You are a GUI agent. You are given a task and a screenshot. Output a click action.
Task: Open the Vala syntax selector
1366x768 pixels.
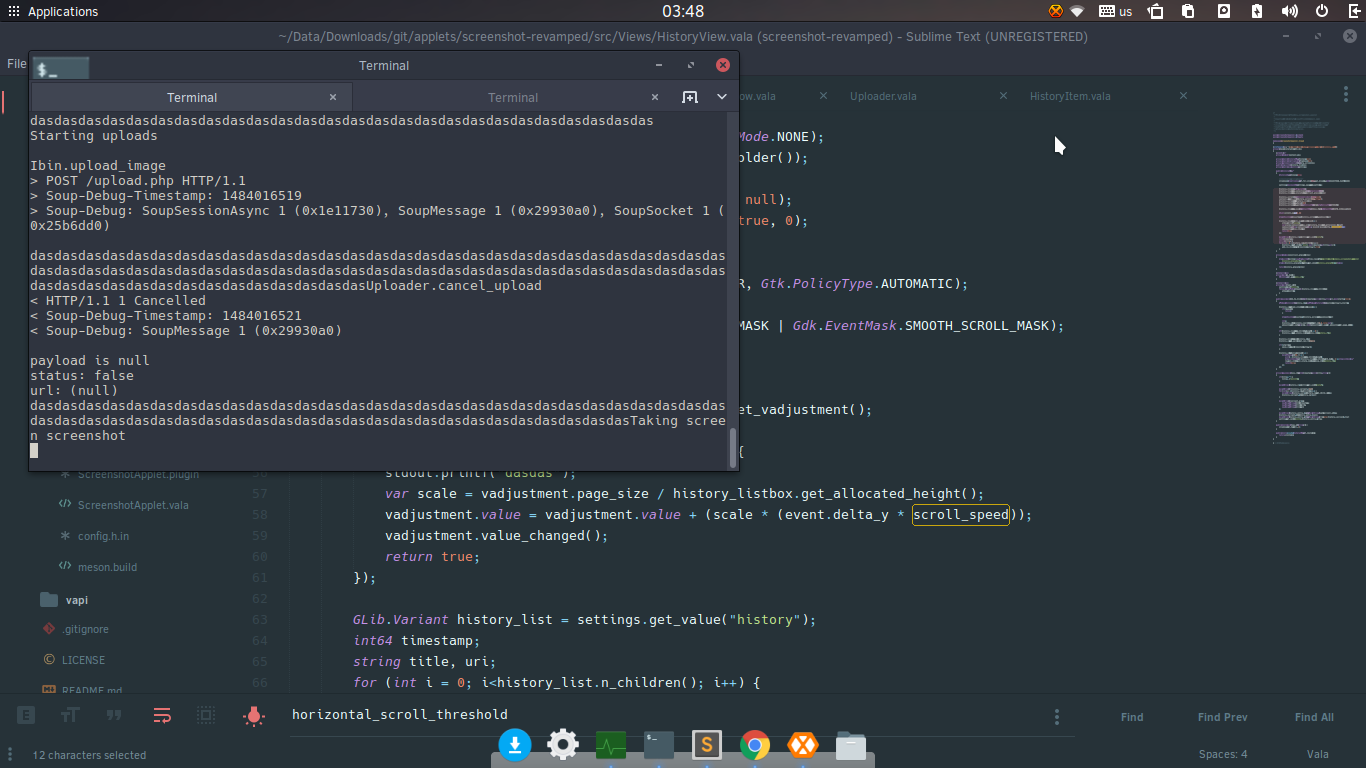click(x=1318, y=755)
